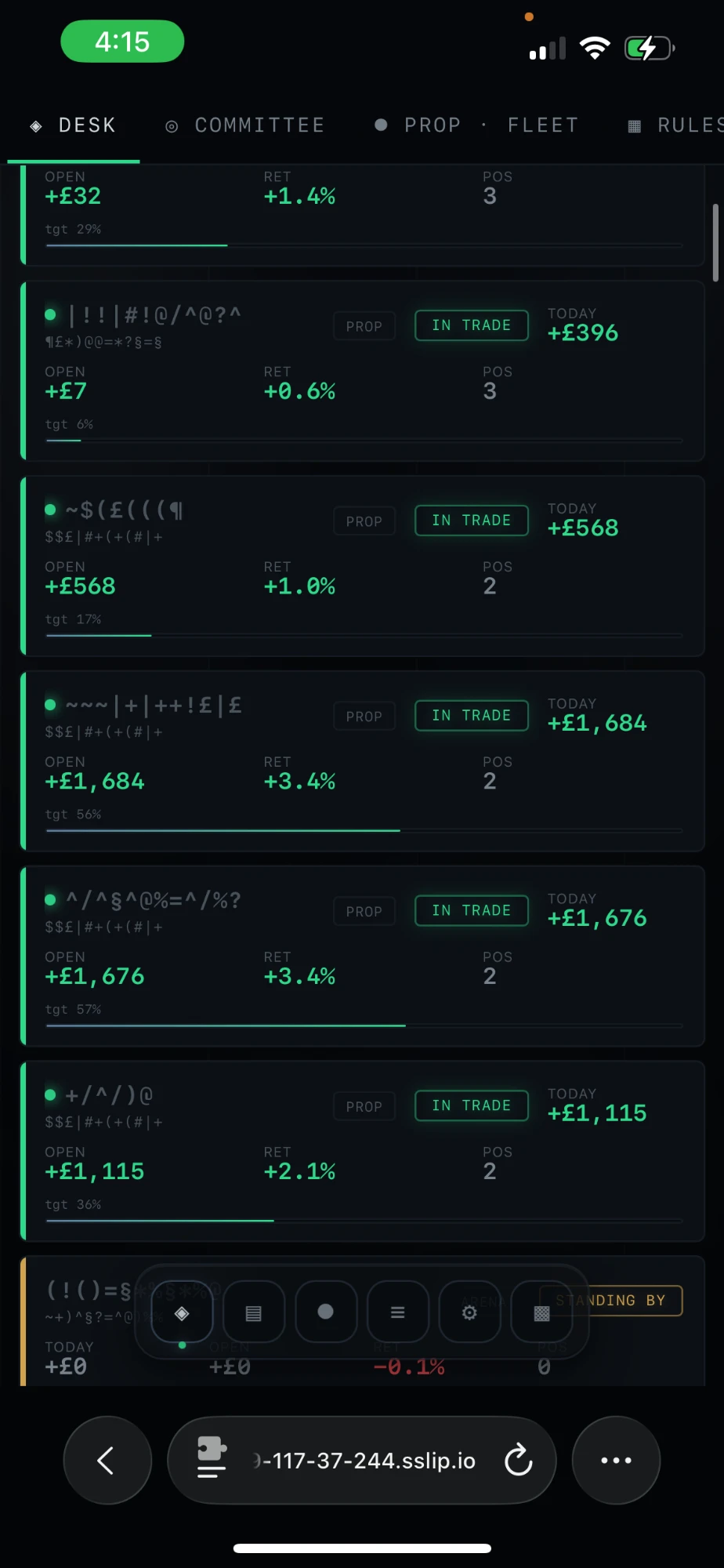Open the FLEET tab
This screenshot has height=1568, width=724.
pyautogui.click(x=543, y=125)
